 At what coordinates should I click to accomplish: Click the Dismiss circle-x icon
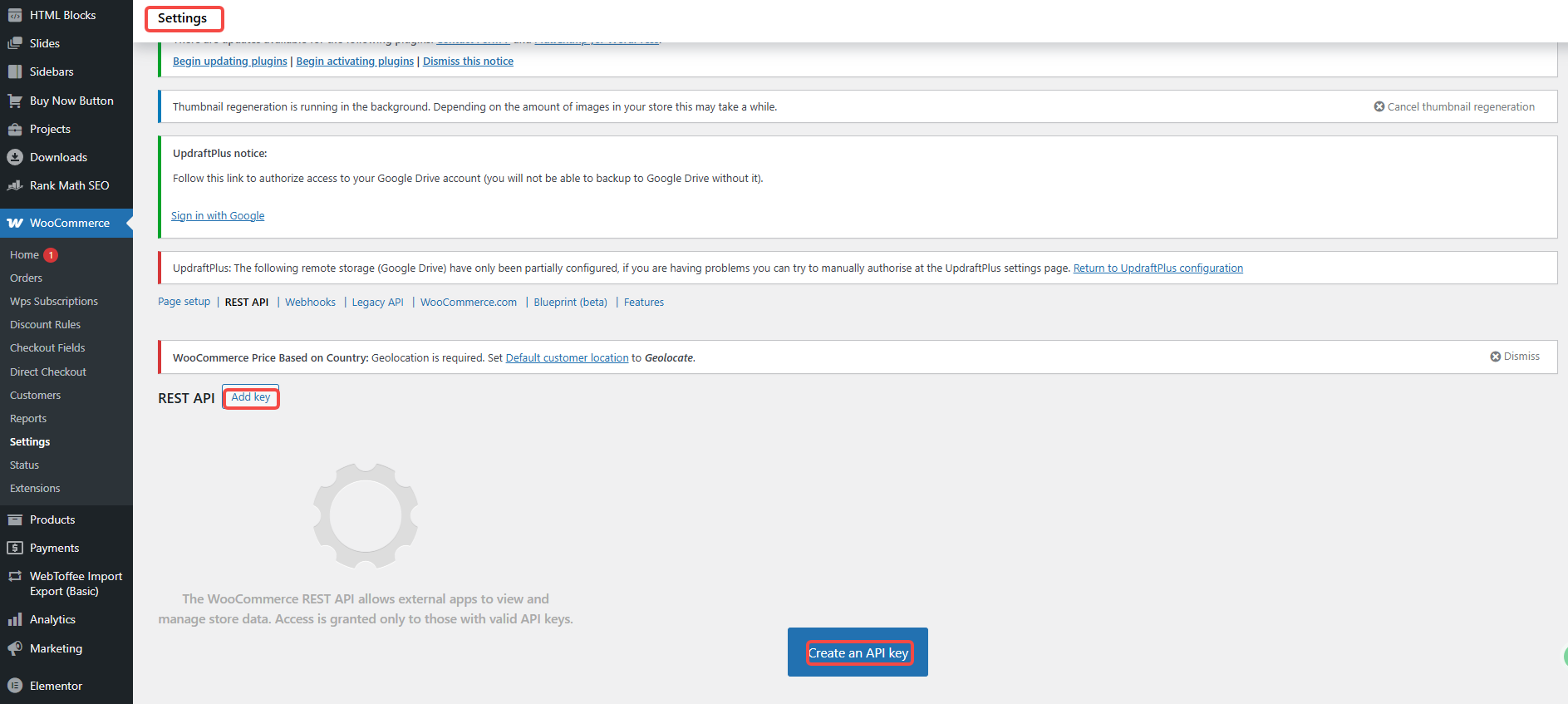coord(1496,357)
